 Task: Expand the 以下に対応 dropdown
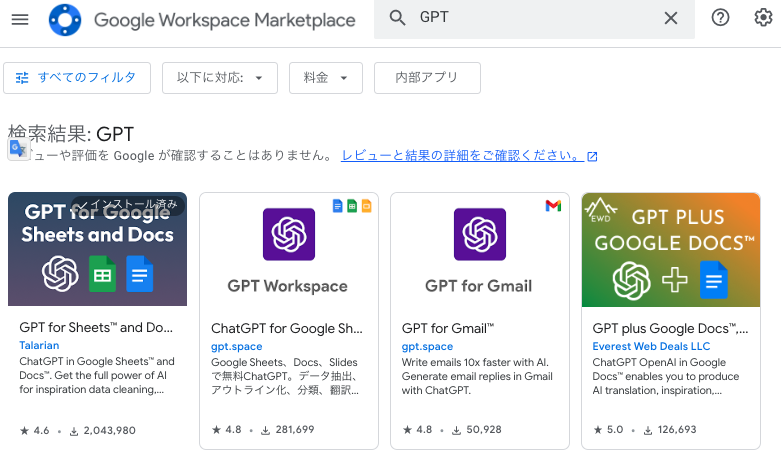pyautogui.click(x=220, y=78)
